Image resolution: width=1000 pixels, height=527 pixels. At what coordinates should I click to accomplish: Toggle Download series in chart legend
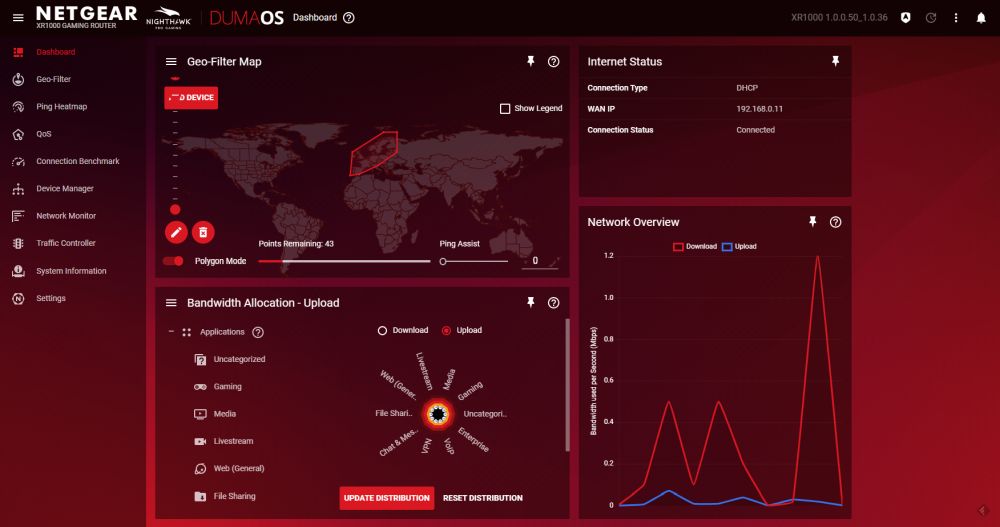pos(695,246)
